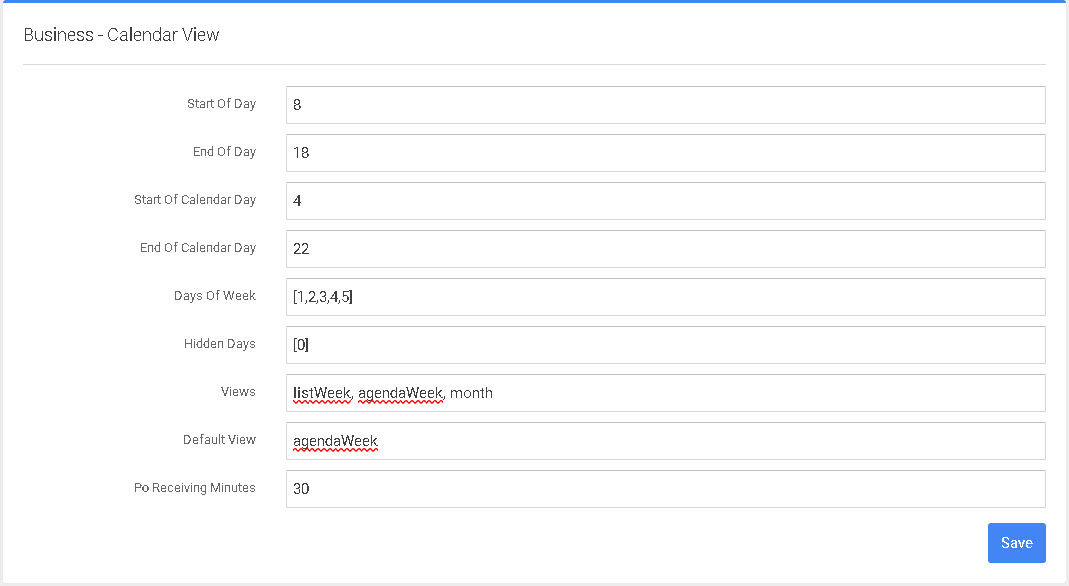Viewport: 1069px width, 586px height.
Task: Click the "Hidden Days" label
Action: pos(220,344)
